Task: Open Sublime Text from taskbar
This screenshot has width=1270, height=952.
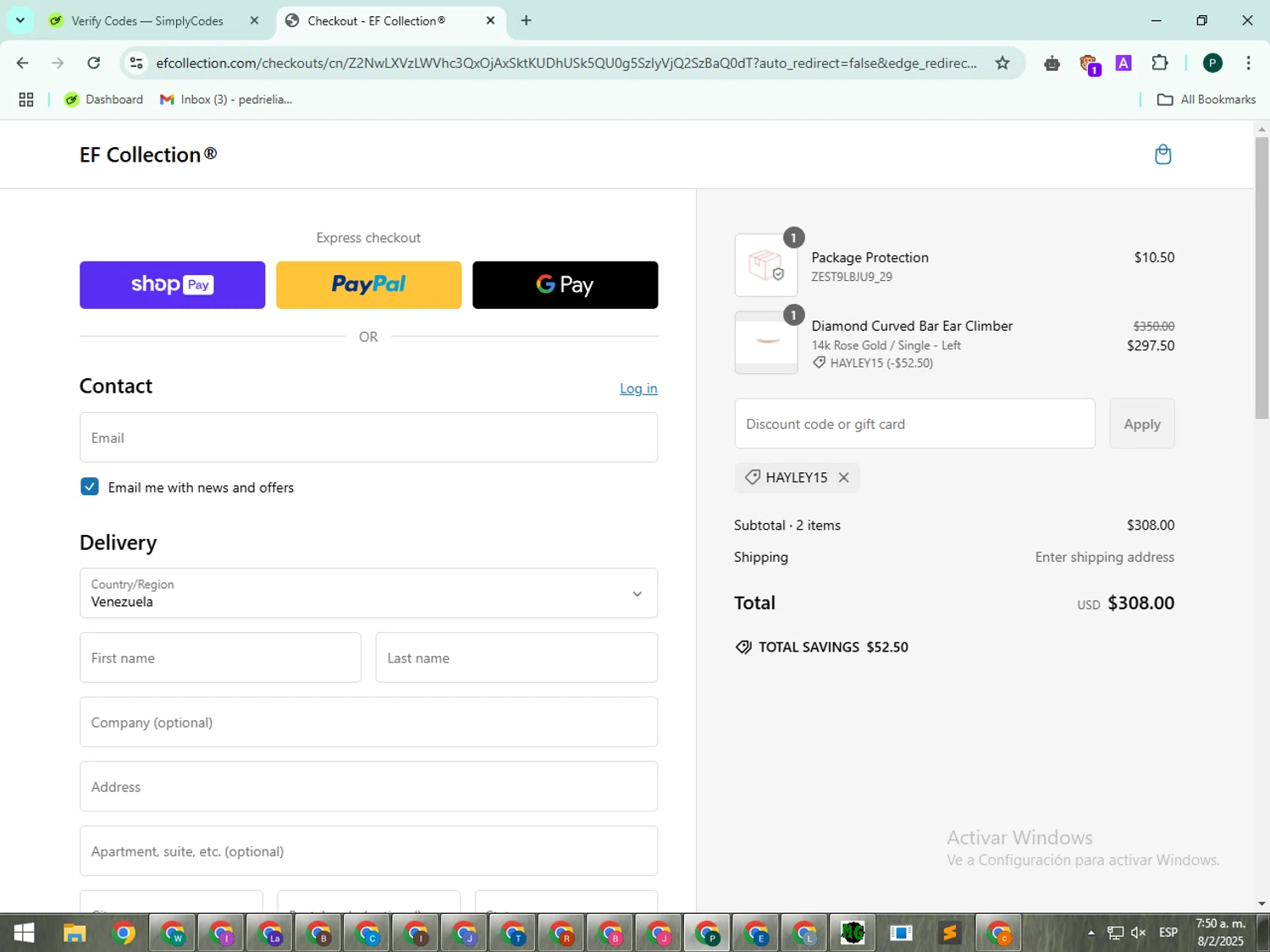Action: point(950,933)
